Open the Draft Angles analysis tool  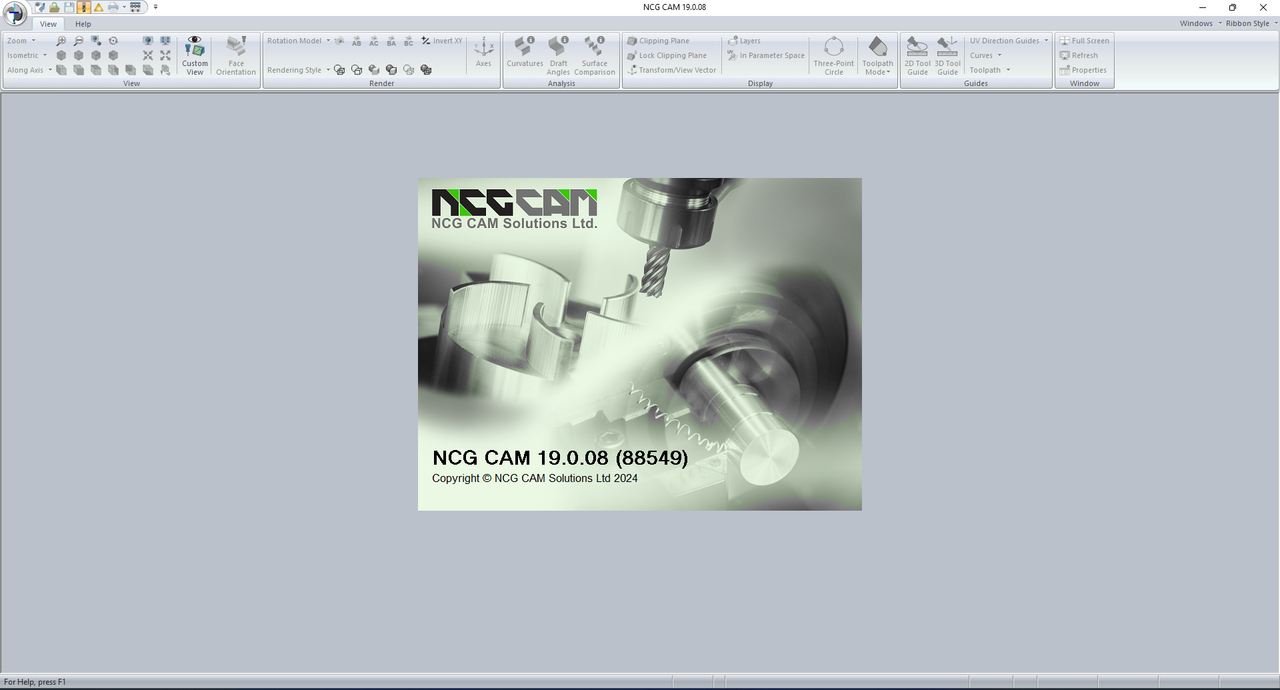tap(558, 55)
